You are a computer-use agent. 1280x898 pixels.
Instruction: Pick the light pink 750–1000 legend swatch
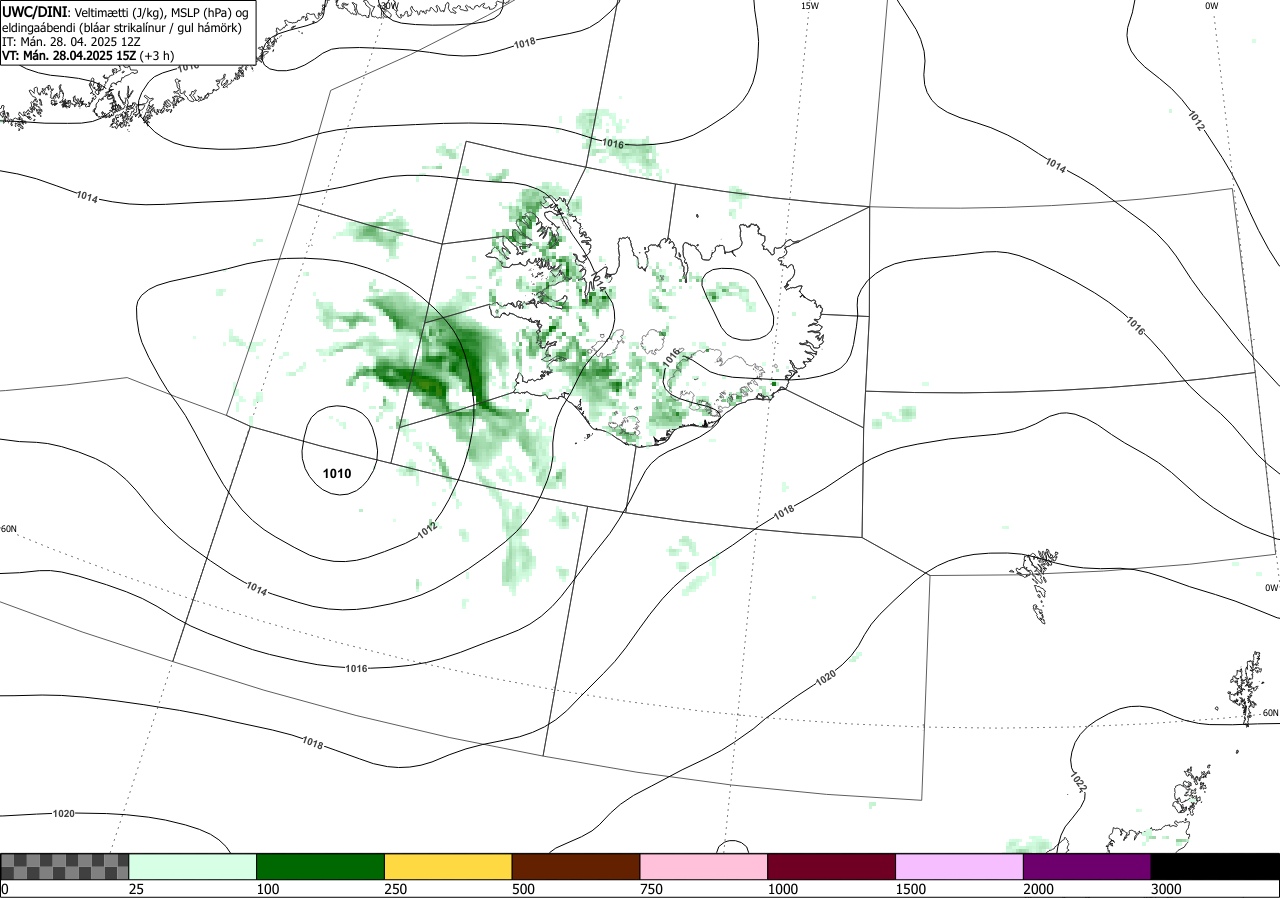(x=704, y=866)
